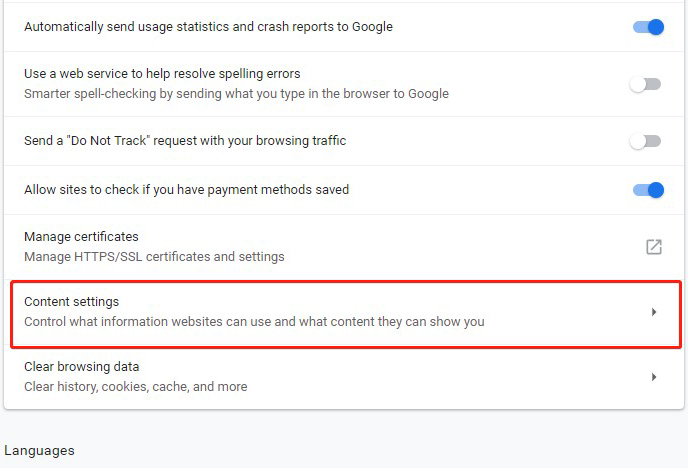Click "Allow sites to check" payment label
688x468 pixels.
tap(186, 189)
